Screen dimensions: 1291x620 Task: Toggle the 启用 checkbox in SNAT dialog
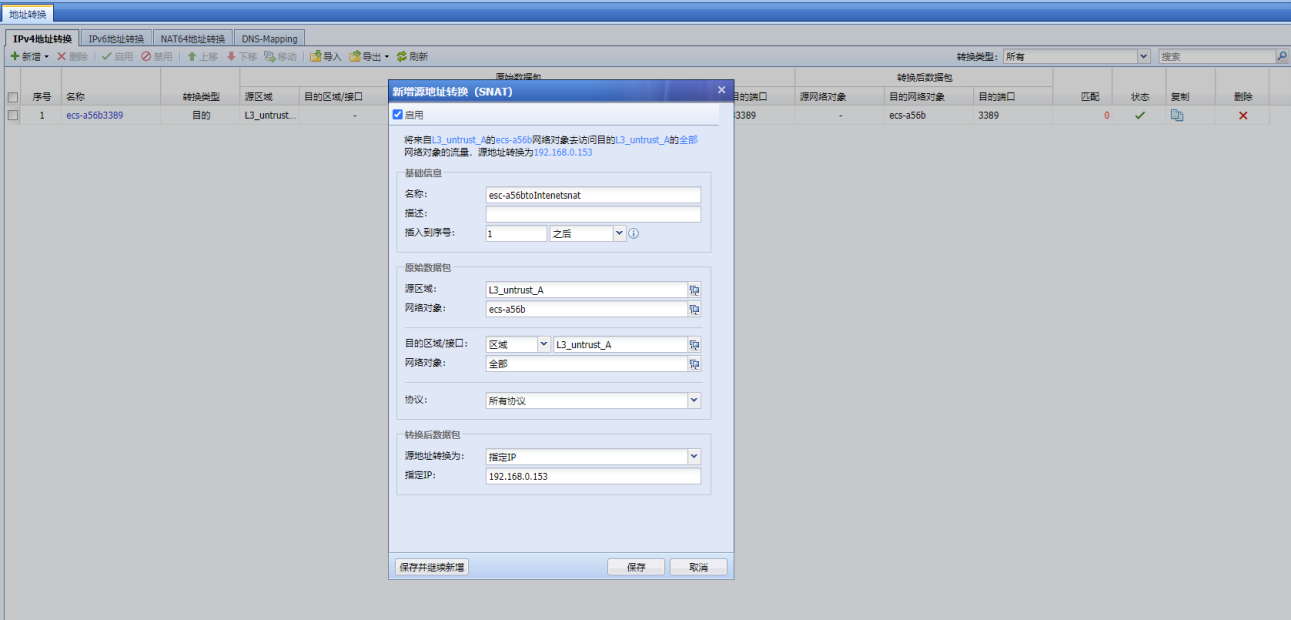coord(398,115)
